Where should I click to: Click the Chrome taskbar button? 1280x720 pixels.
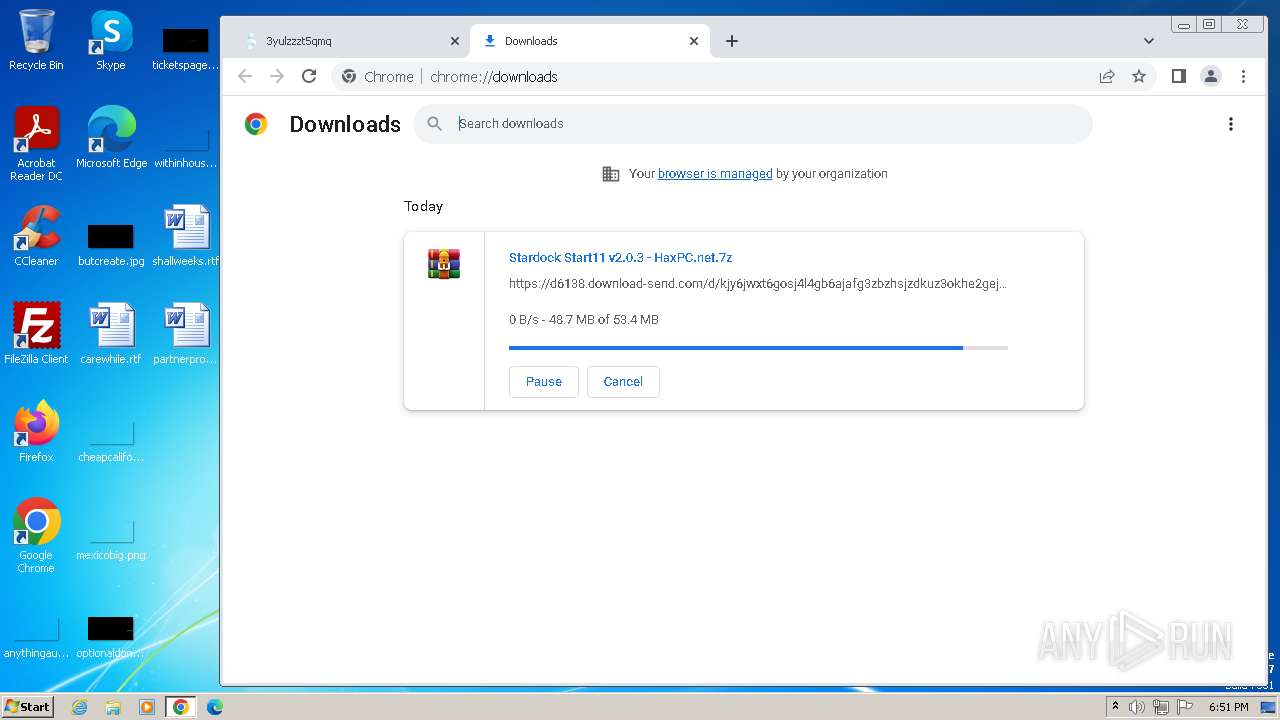point(181,707)
